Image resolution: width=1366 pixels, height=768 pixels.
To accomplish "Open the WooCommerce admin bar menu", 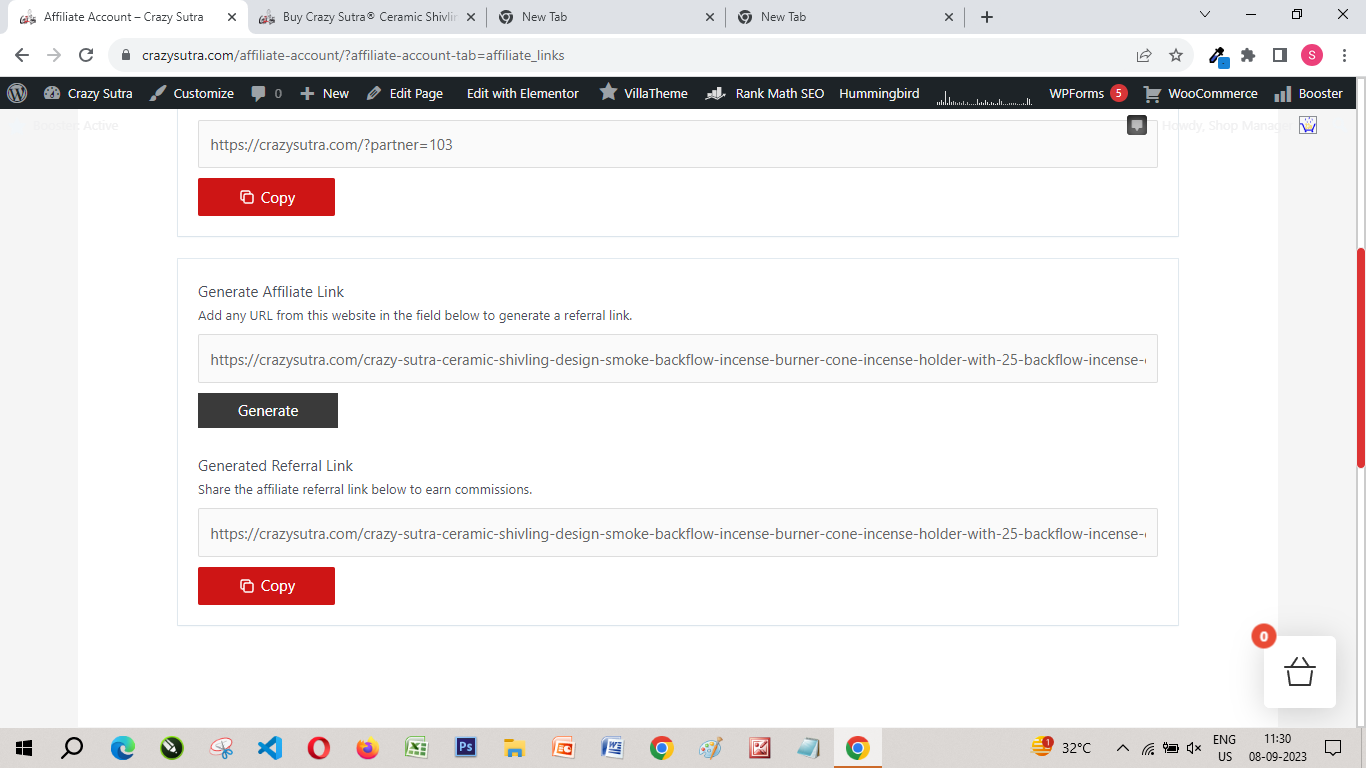I will coord(1200,93).
